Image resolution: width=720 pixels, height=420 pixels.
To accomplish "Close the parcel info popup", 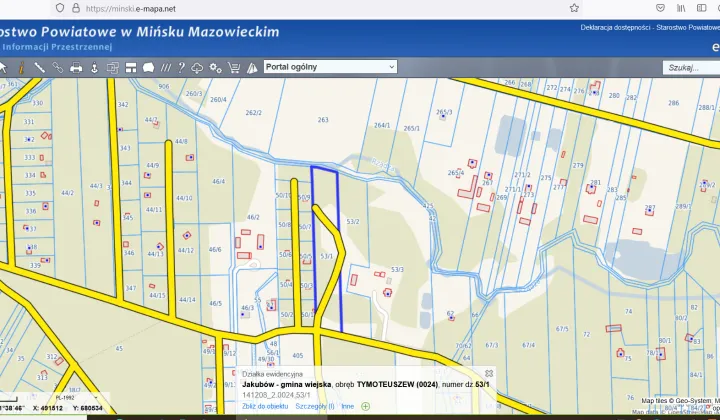I will [489, 373].
